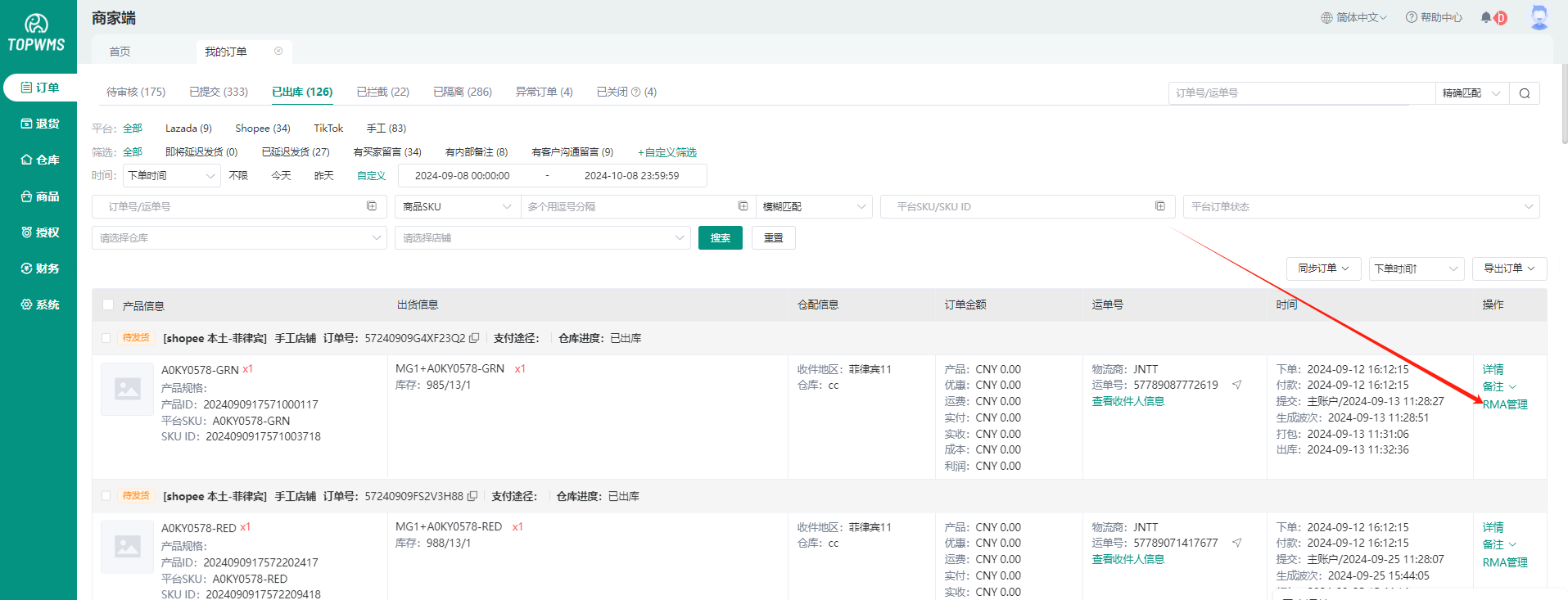Click the 平台SKU/SKU ID input field

coord(1019,207)
